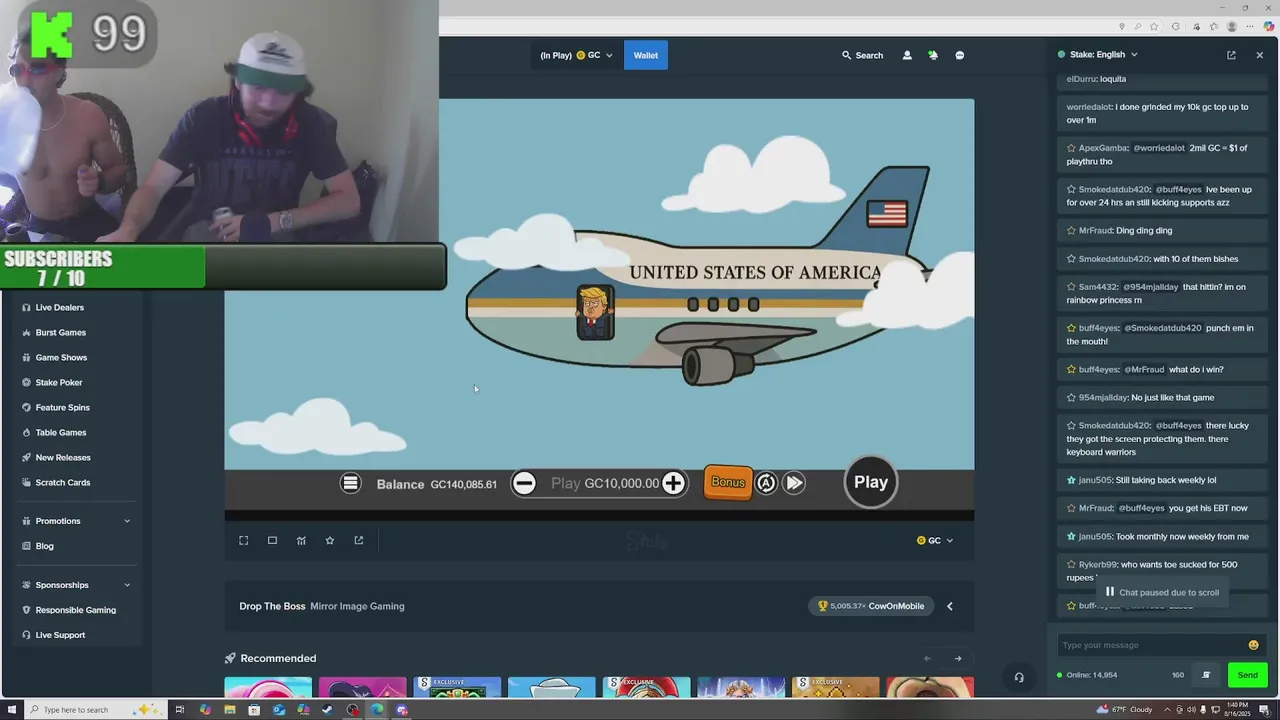Open the game hamburger menu icon
The image size is (1280, 720).
350,483
